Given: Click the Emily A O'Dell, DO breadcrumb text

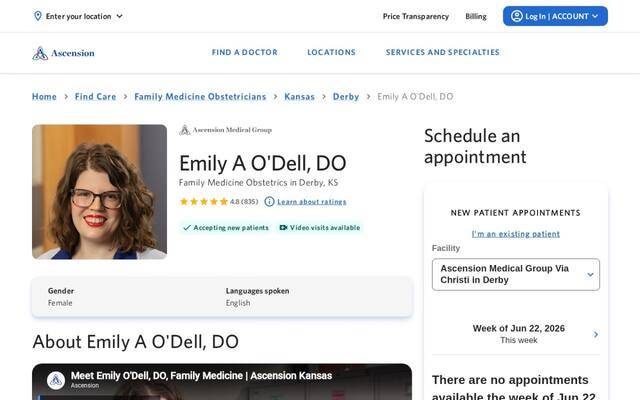Looking at the screenshot, I should [415, 97].
